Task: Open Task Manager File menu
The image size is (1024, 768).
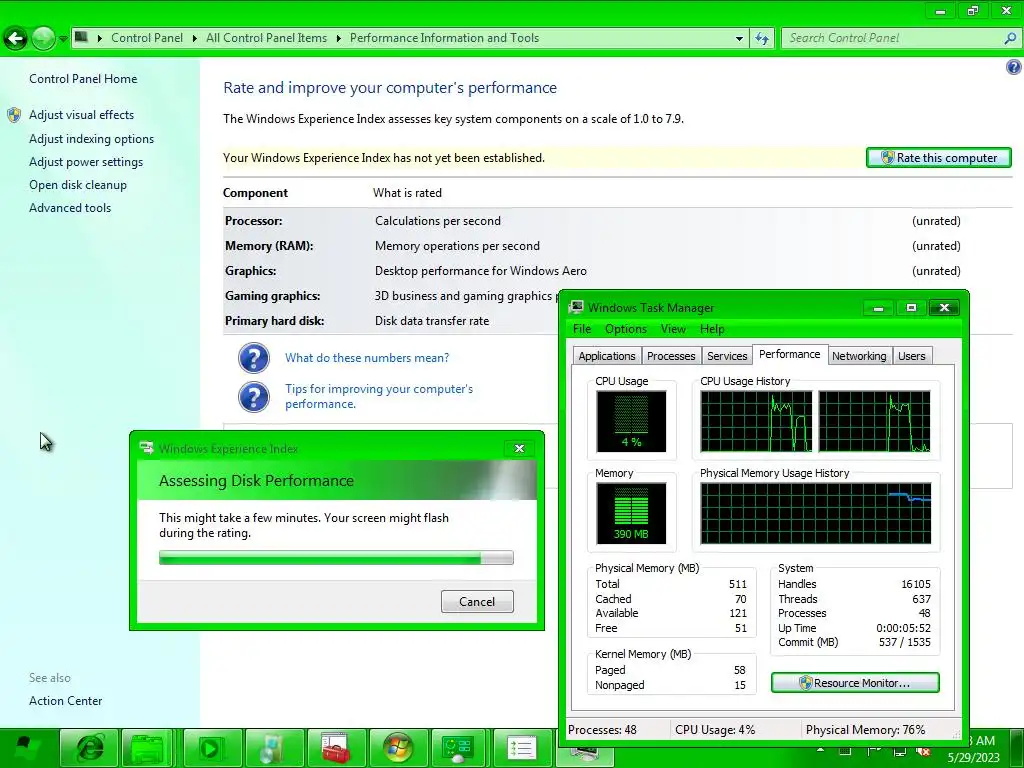Action: click(x=582, y=329)
